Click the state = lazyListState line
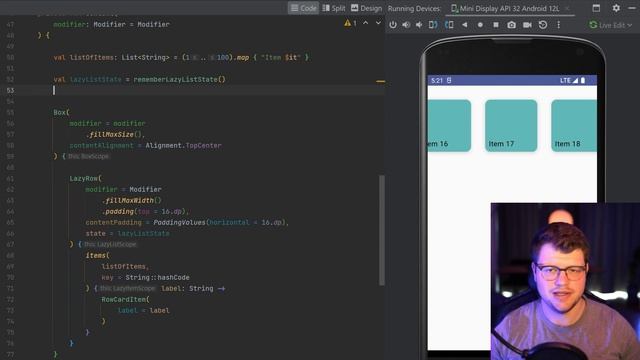Image resolution: width=640 pixels, height=360 pixels. coord(127,233)
